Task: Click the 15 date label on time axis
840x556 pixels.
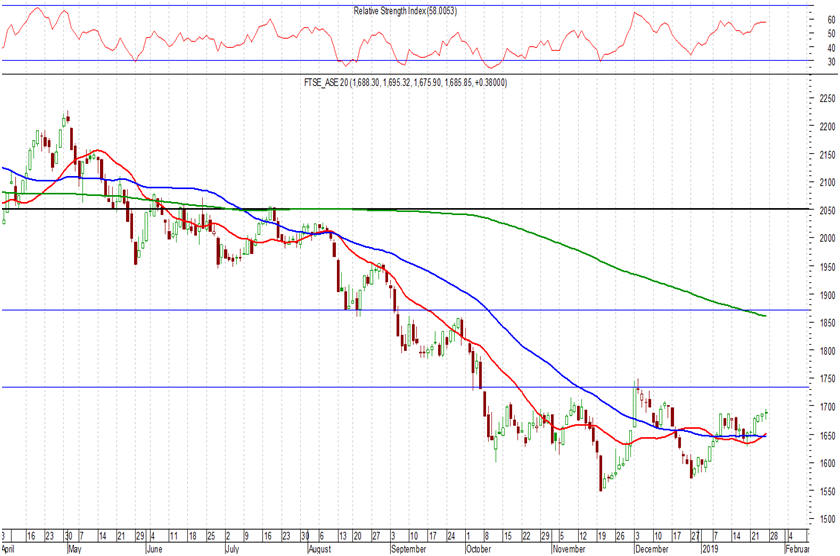Action: coord(508,536)
